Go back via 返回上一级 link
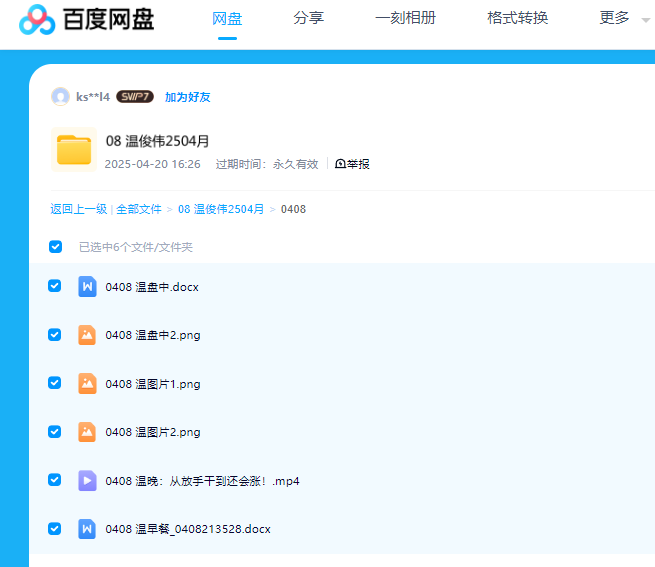 click(78, 209)
